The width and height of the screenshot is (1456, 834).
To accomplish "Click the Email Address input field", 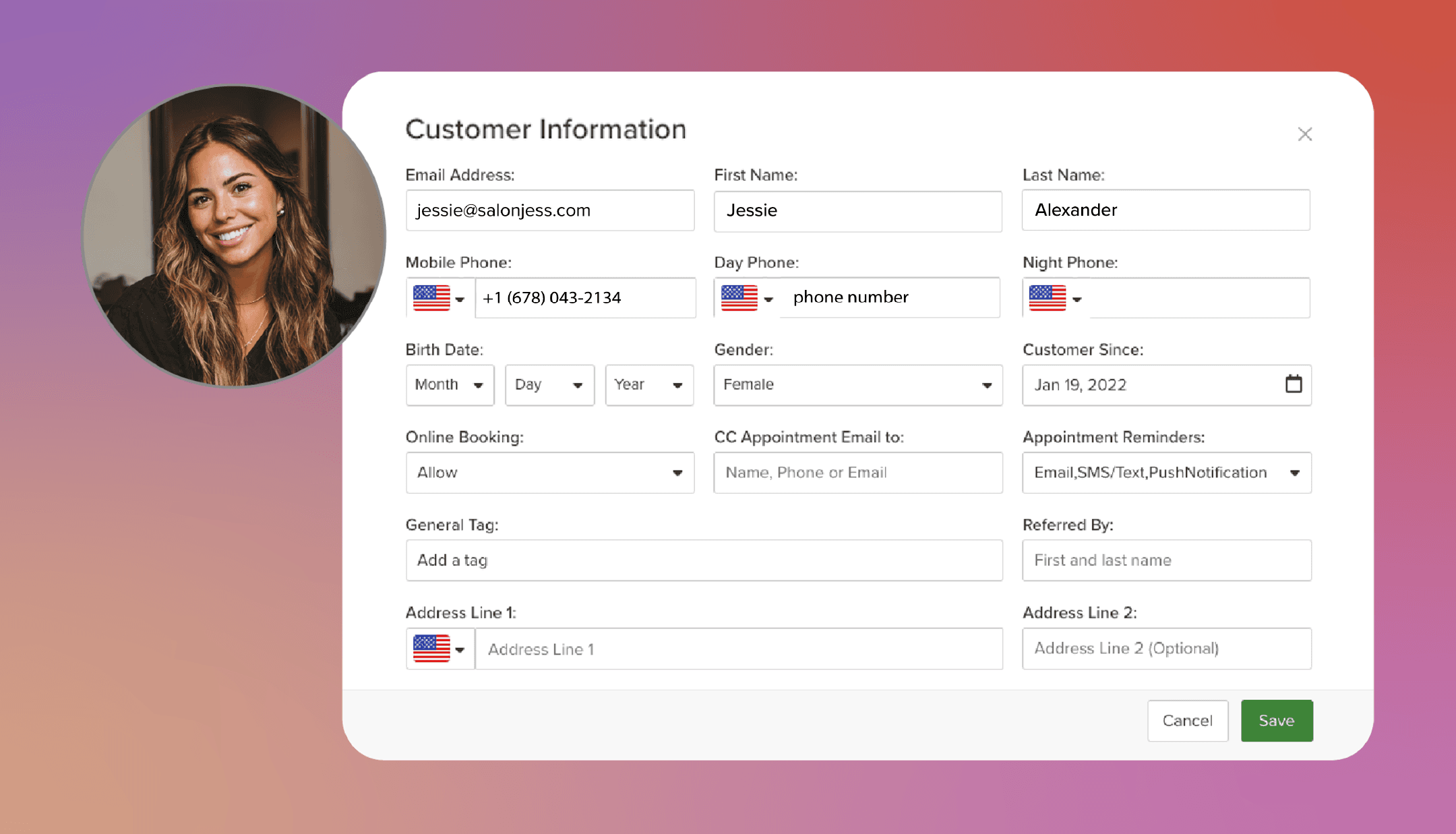I will pos(549,210).
